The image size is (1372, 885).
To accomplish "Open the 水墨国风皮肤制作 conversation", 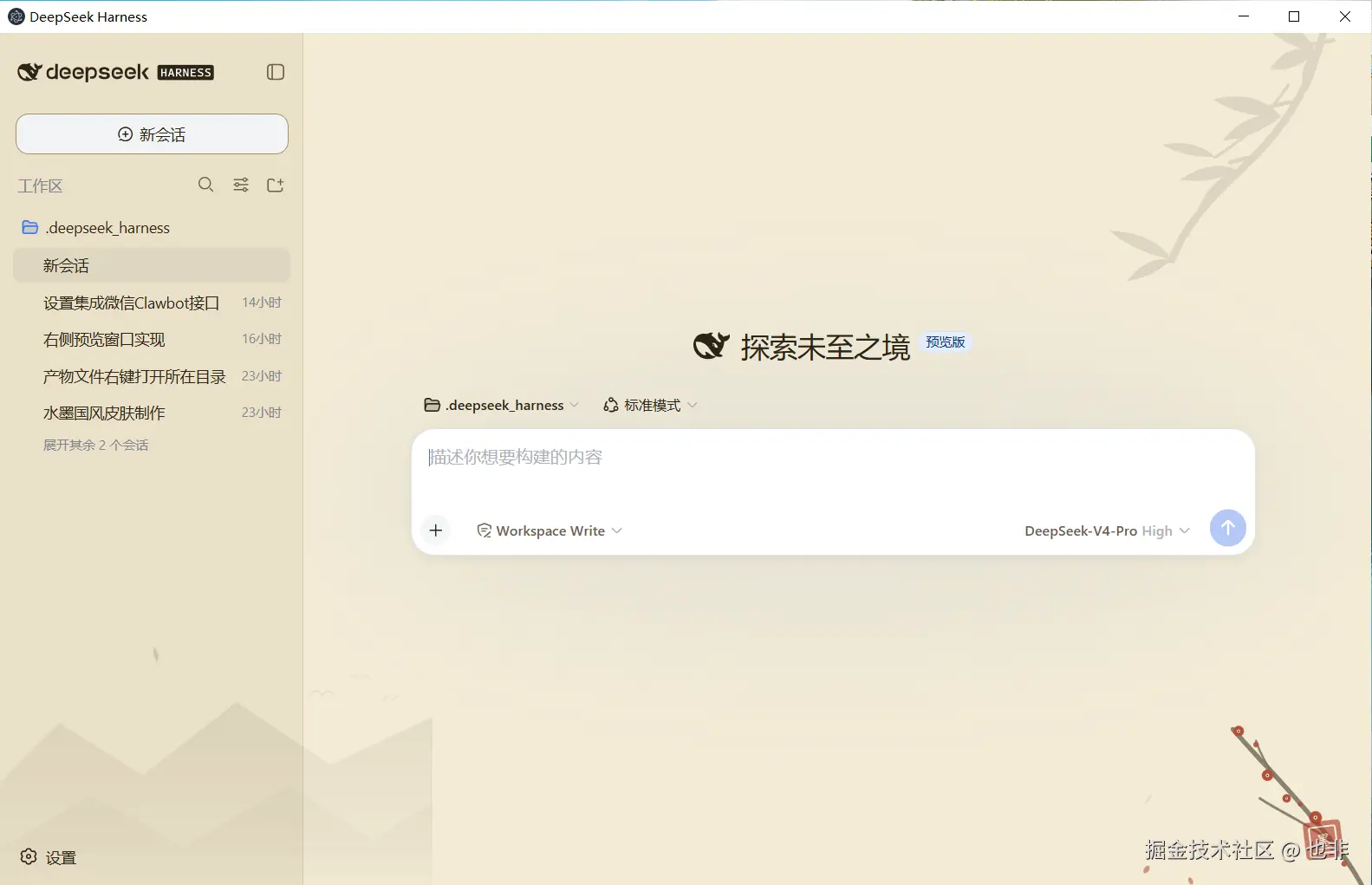I will (x=152, y=413).
